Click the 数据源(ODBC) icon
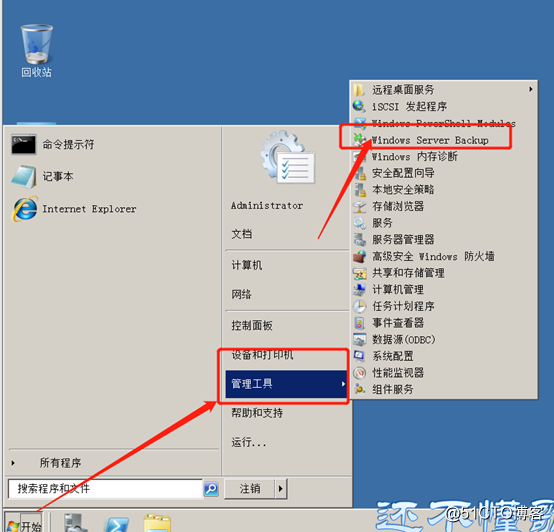 (360, 339)
